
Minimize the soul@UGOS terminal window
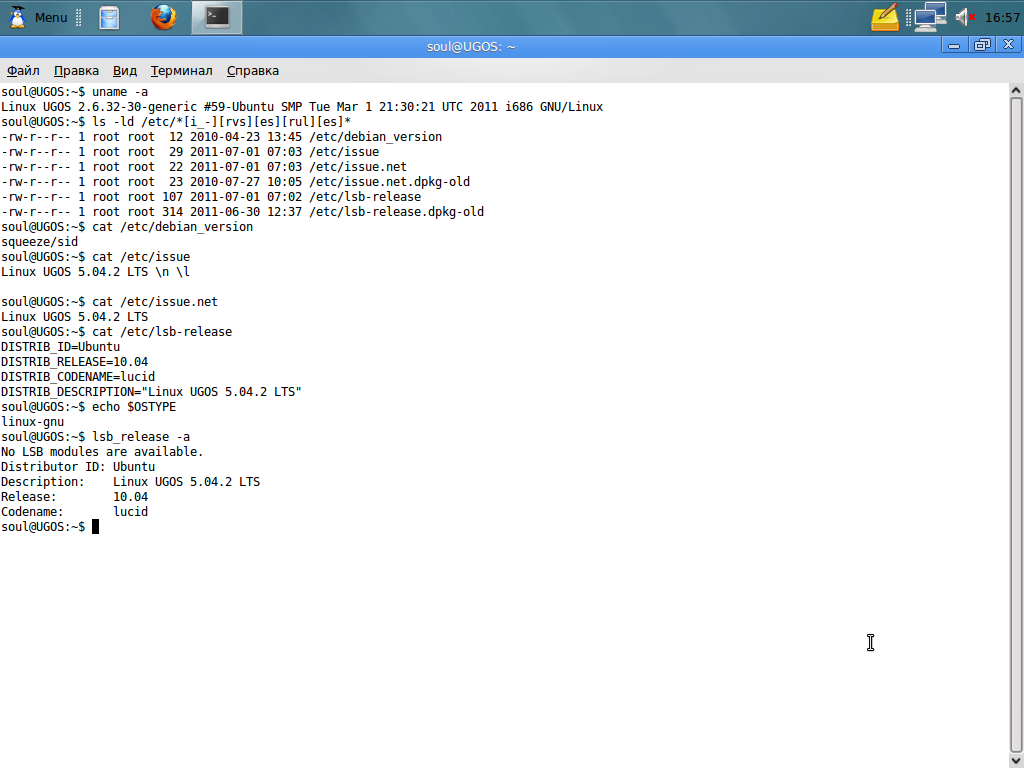(x=954, y=45)
